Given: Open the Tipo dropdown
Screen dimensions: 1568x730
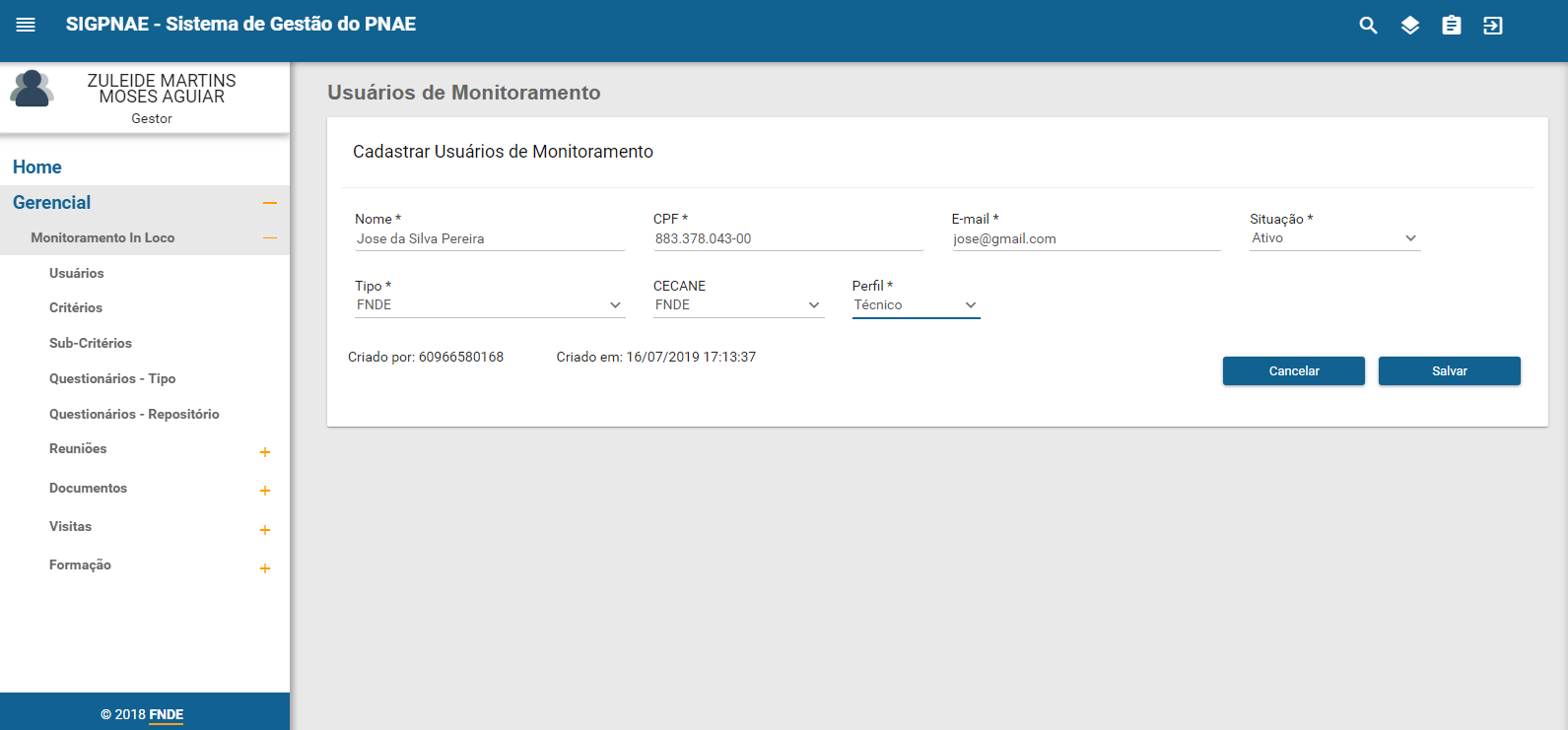Looking at the screenshot, I should 489,305.
